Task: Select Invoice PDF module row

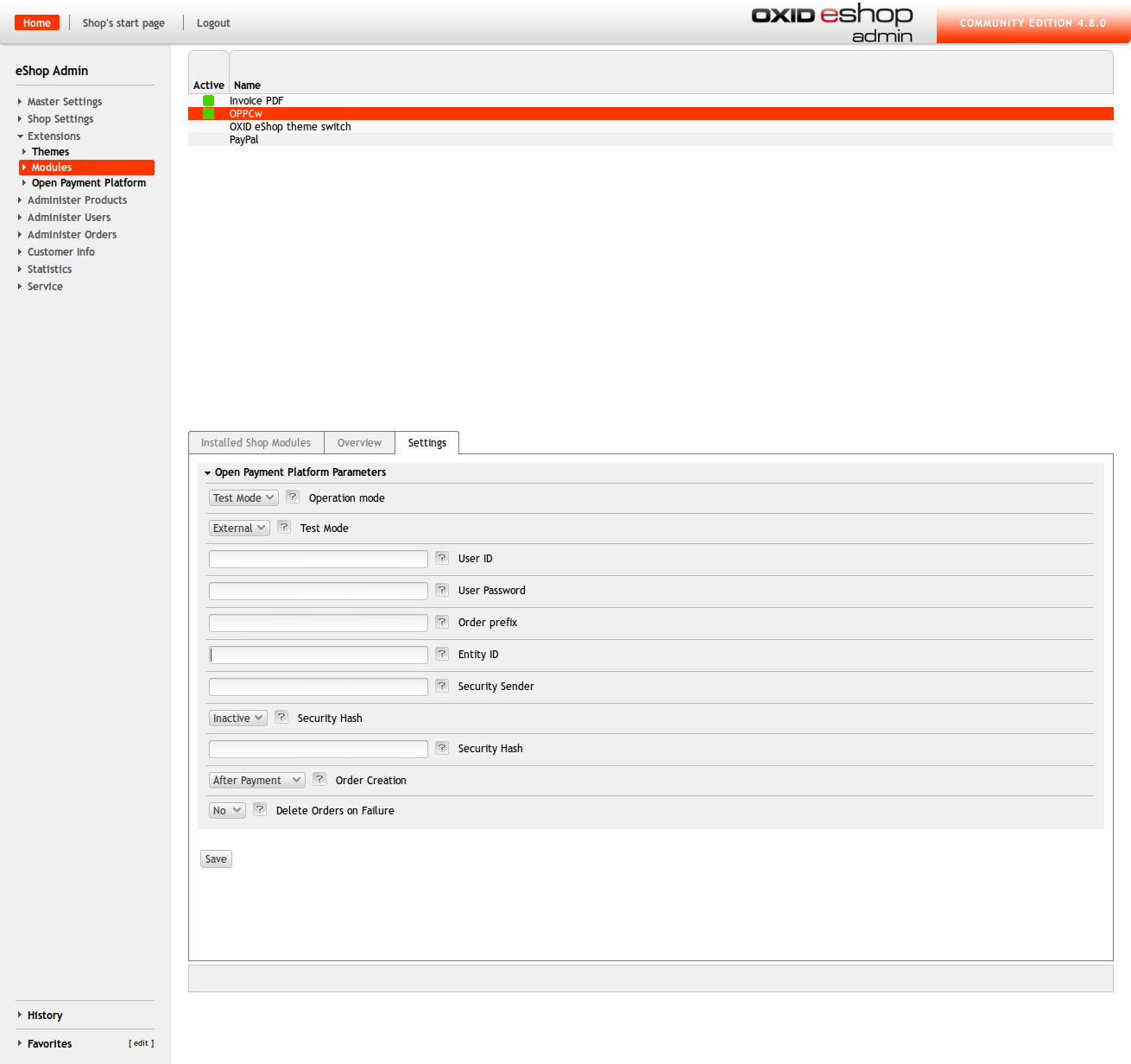Action: [650, 101]
